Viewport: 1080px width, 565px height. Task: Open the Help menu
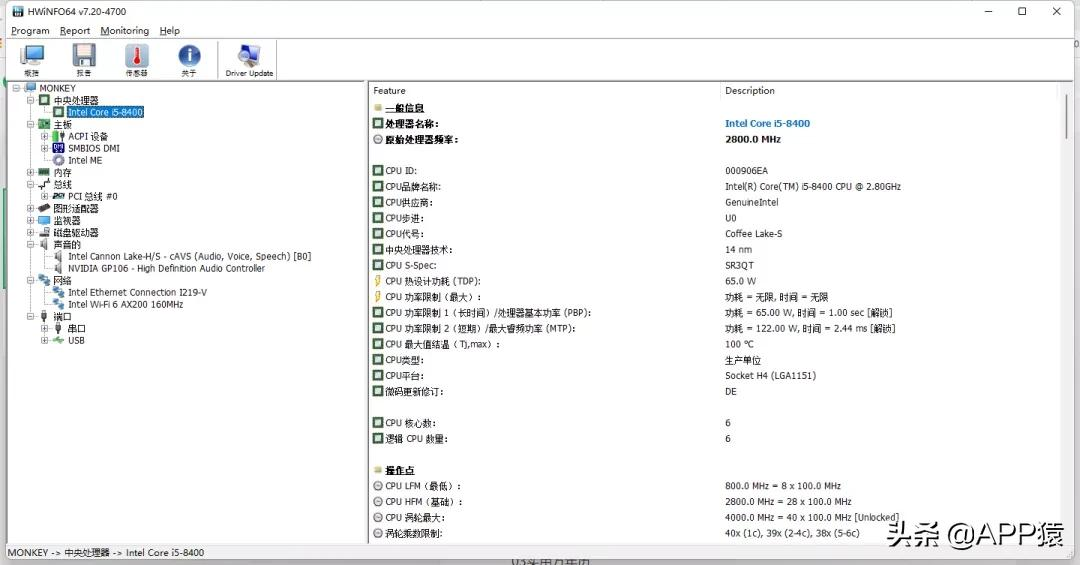point(169,31)
